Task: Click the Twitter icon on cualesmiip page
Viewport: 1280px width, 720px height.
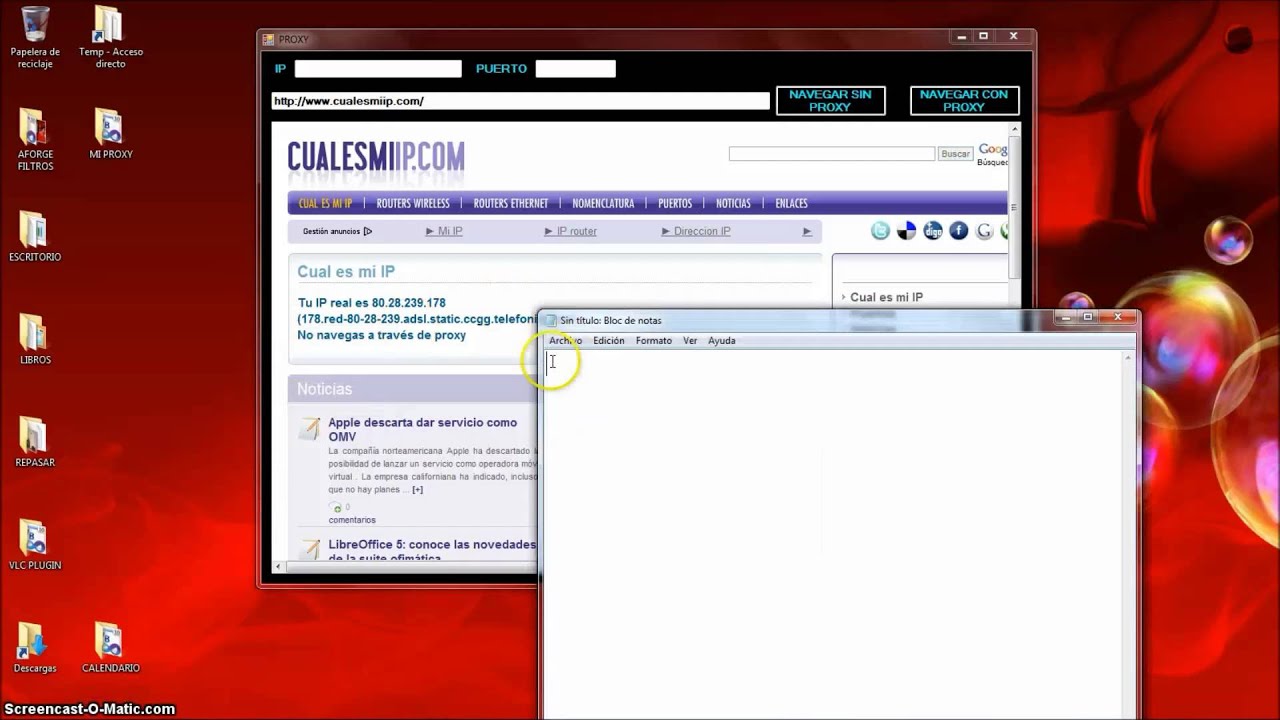Action: (880, 231)
